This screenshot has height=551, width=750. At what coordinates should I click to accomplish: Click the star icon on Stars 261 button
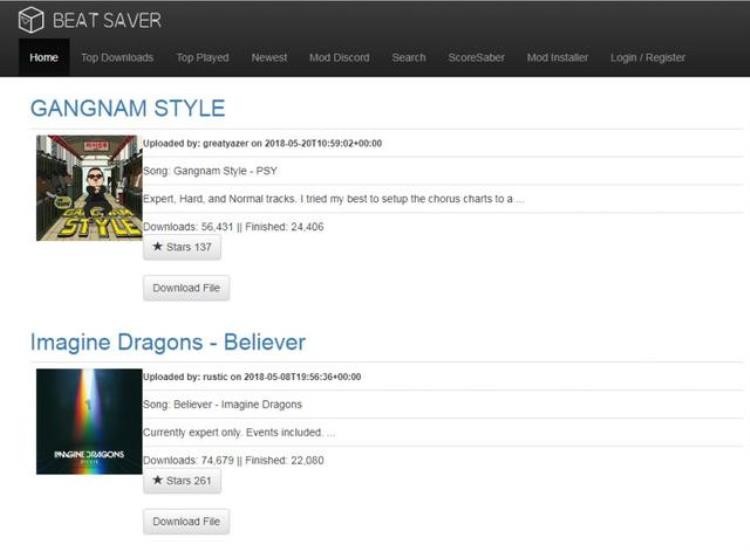tap(158, 481)
